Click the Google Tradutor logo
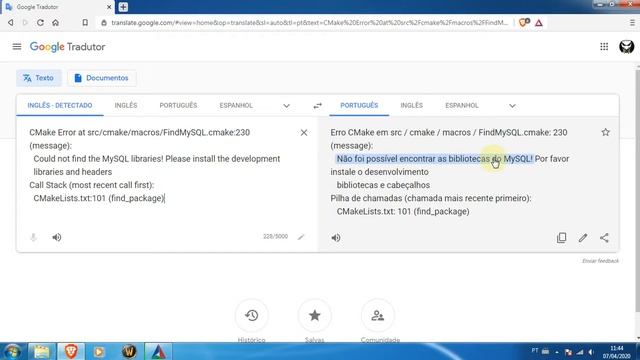The width and height of the screenshot is (640, 360). (67, 47)
